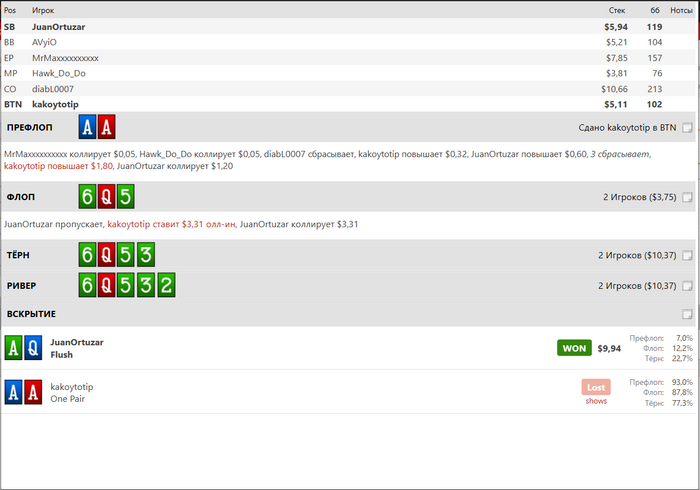Click kakoytotip's turn equity 77,3%

682,403
